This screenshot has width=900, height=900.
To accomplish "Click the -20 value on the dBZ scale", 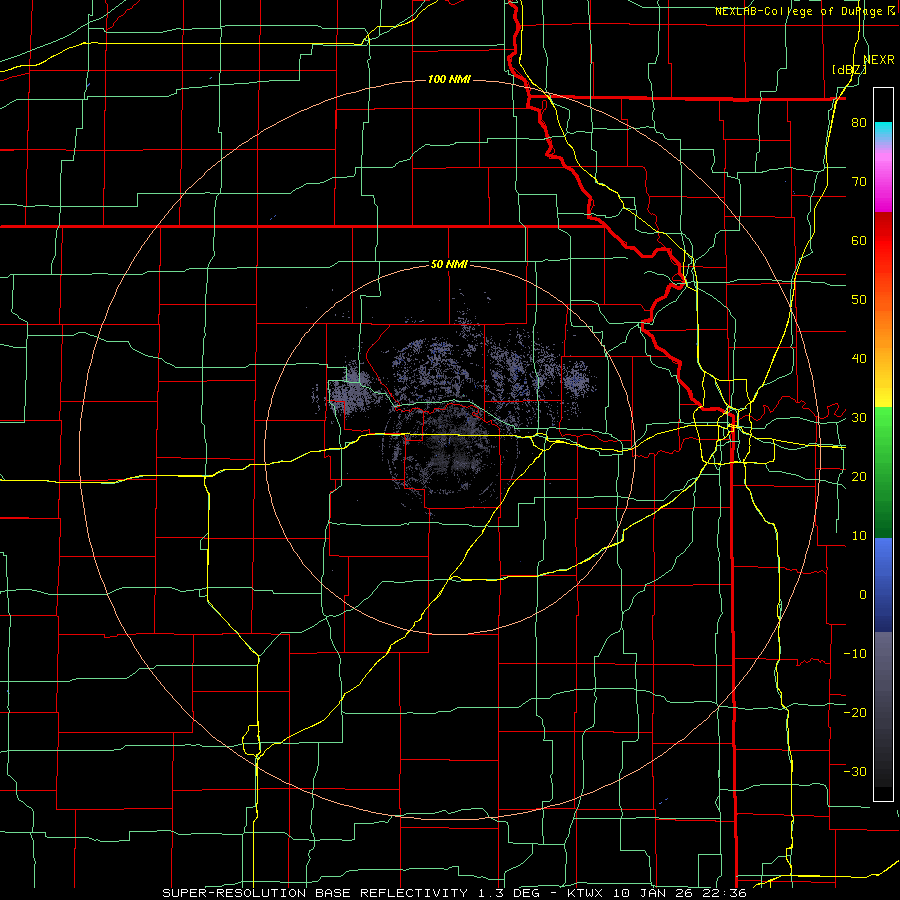I will tap(855, 712).
